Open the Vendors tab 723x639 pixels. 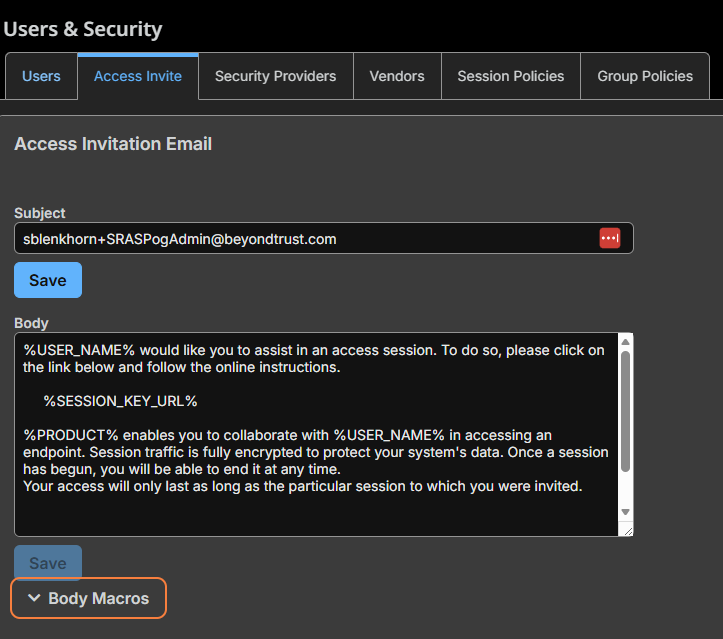[x=397, y=76]
